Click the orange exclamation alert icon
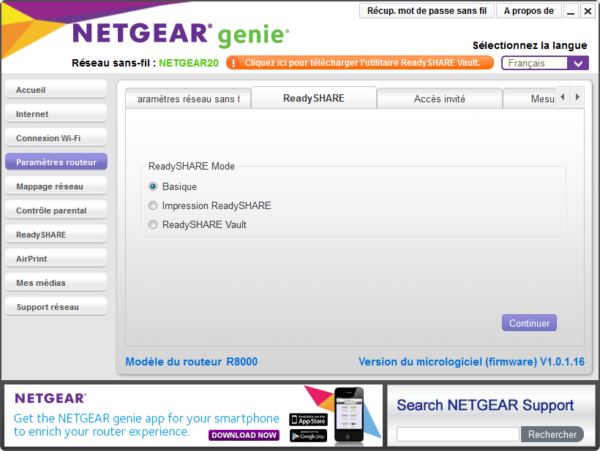600x451 pixels. [232, 62]
